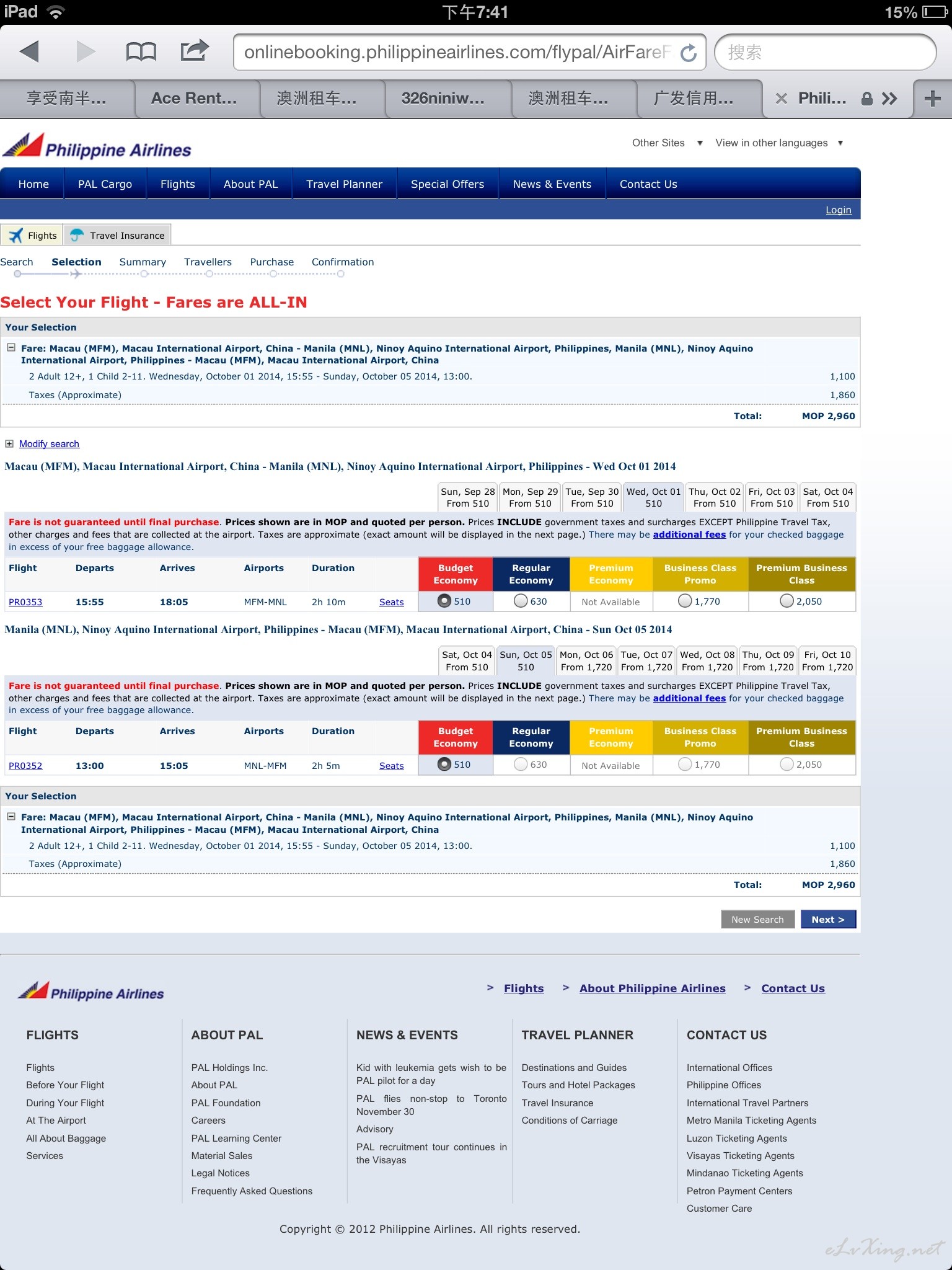Select PR0352 Budget Economy 510 fare

point(444,765)
